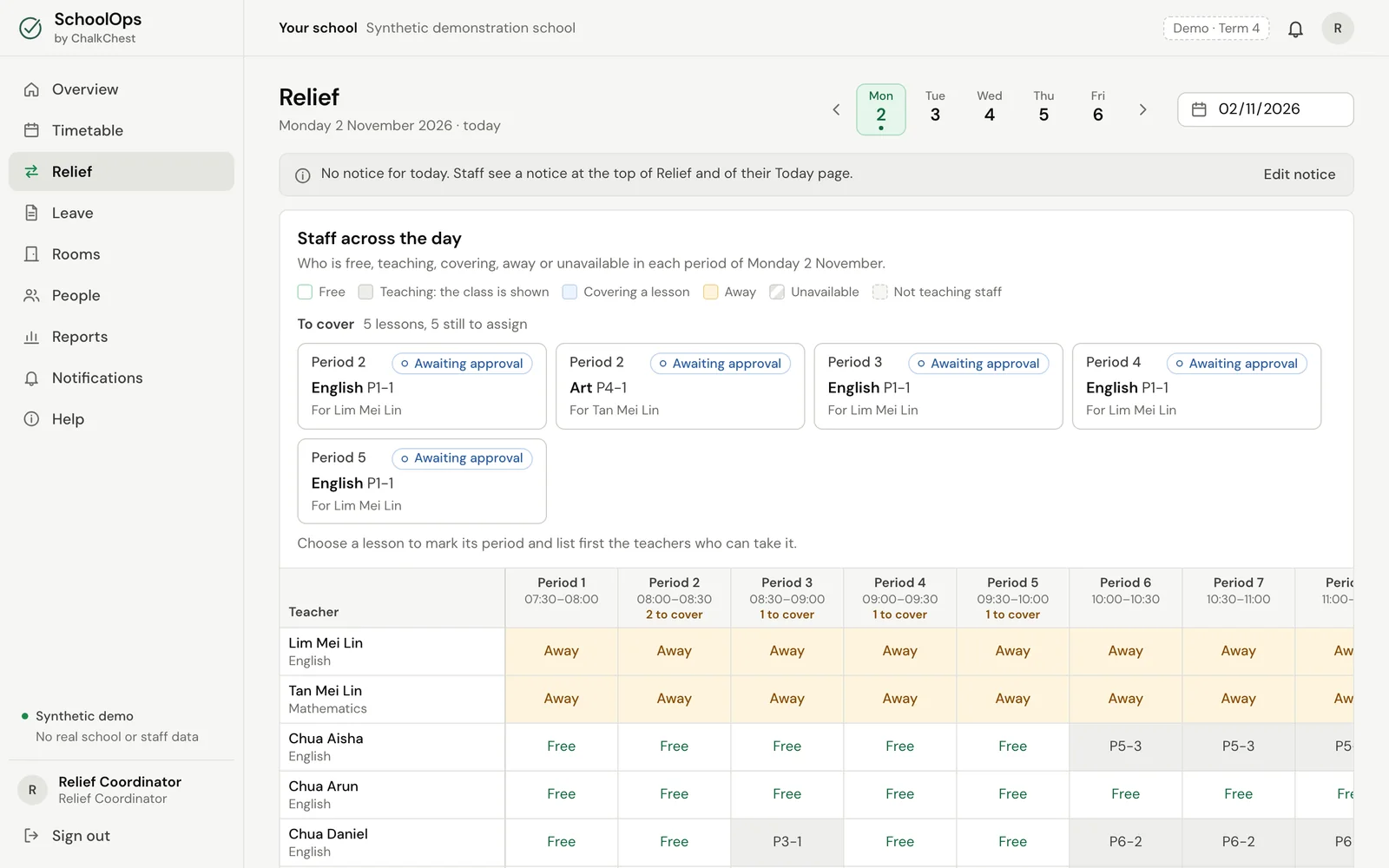The height and width of the screenshot is (868, 1389).
Task: Select Thu 5 in the day picker
Action: click(1043, 109)
